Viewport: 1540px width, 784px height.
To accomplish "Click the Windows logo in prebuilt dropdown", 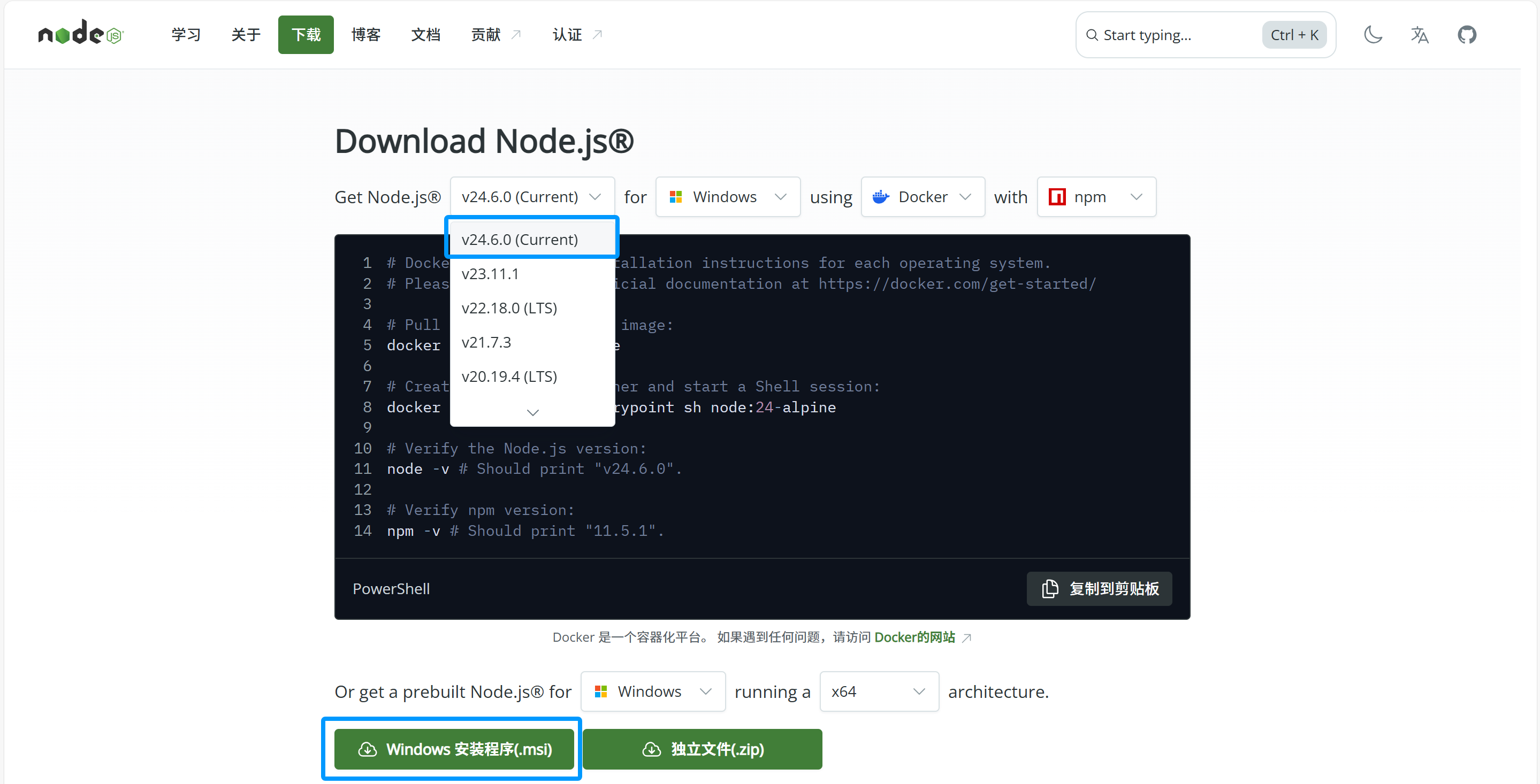I will click(601, 691).
